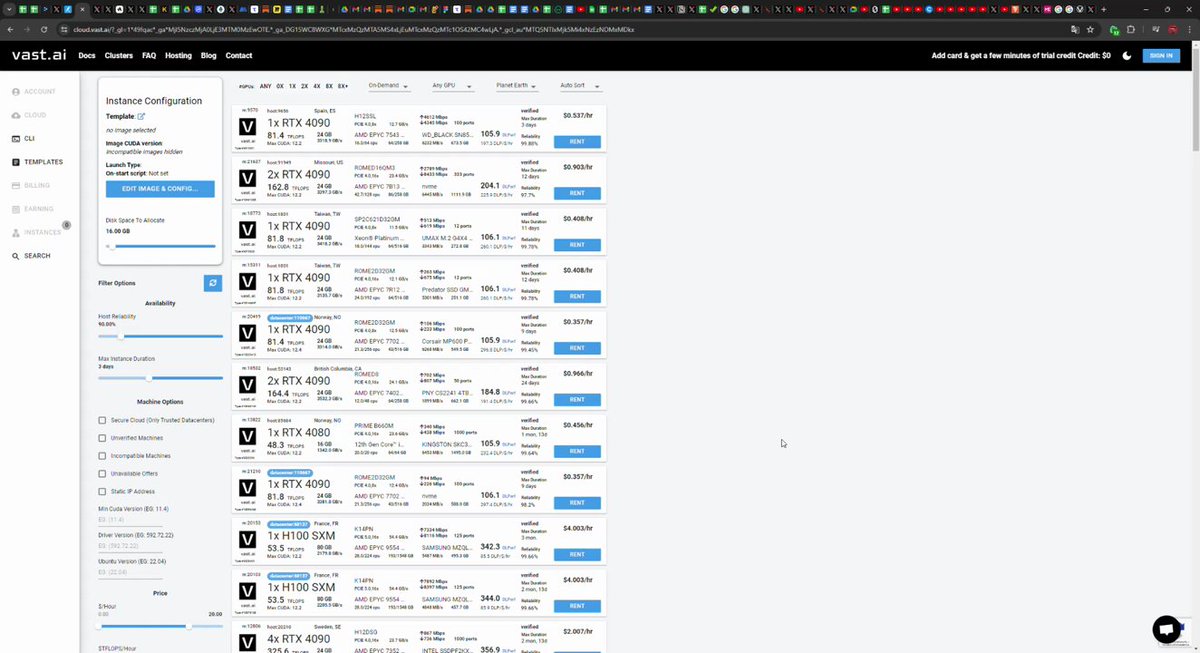Rent the Missouri 2x RTX 4090 at $0.903/hr

(x=577, y=193)
